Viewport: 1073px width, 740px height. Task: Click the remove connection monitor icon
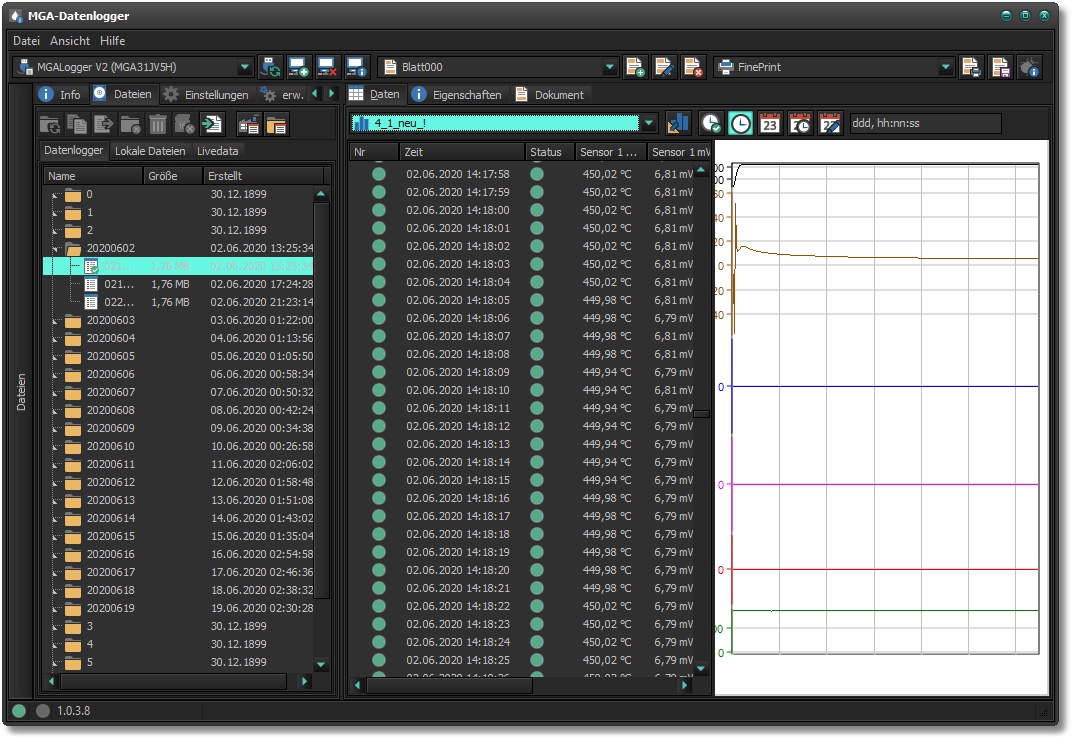(x=327, y=67)
